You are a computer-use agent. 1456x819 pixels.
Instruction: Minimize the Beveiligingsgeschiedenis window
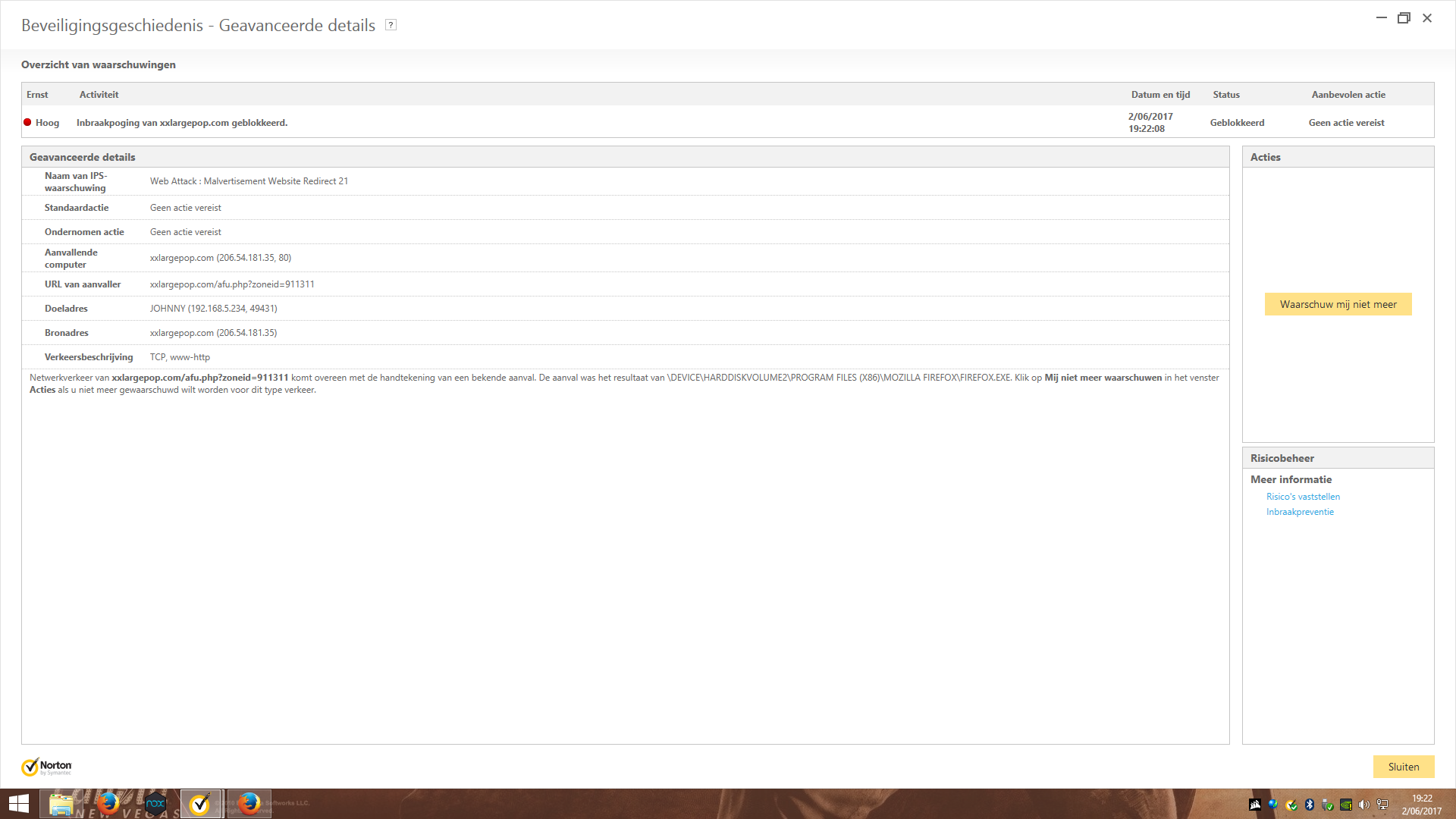pyautogui.click(x=1382, y=17)
